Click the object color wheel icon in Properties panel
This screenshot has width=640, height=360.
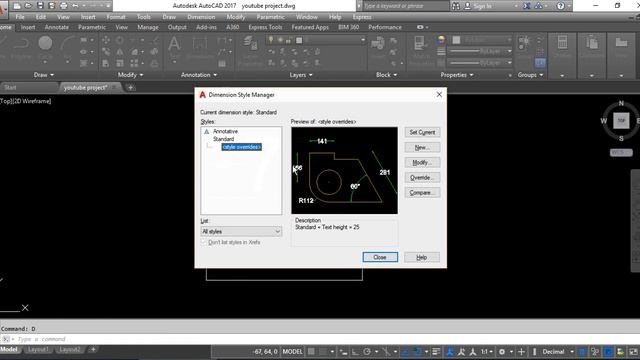tap(441, 40)
